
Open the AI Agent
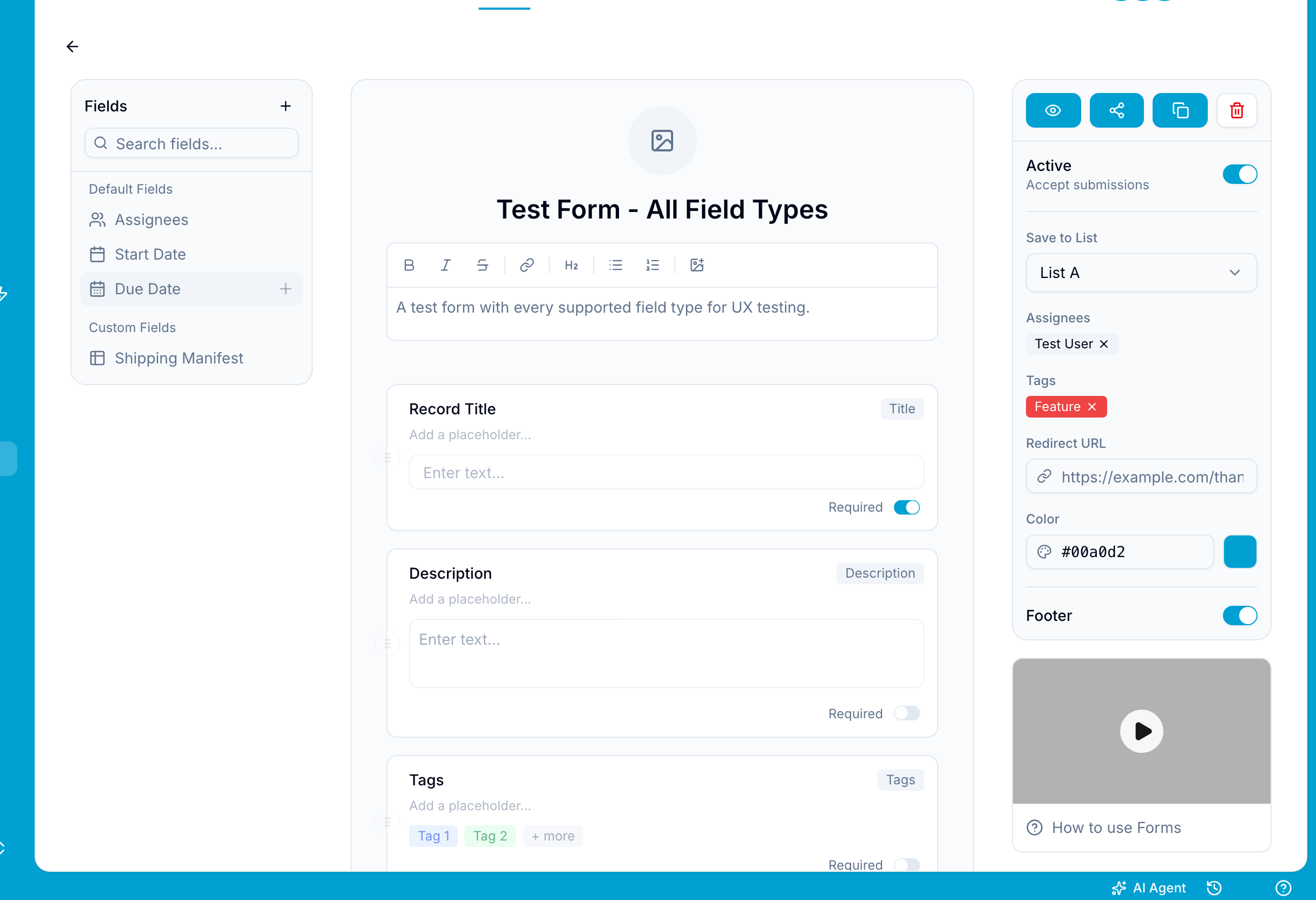pyautogui.click(x=1148, y=888)
